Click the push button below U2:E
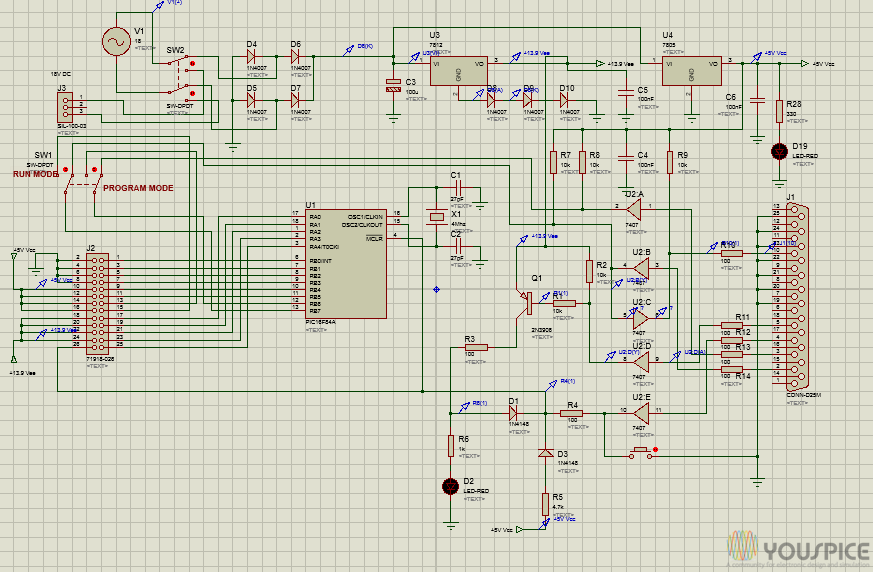 (x=640, y=453)
